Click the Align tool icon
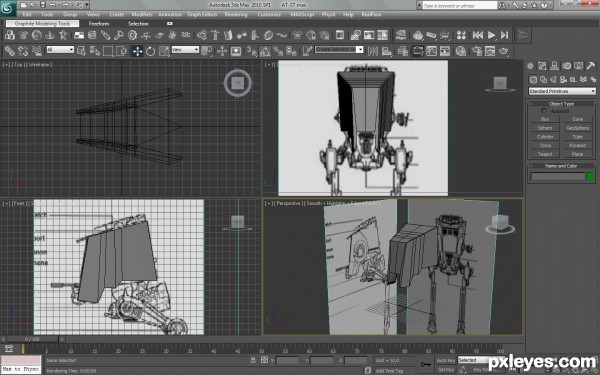Viewport: 600px width, 375px height. [x=387, y=51]
